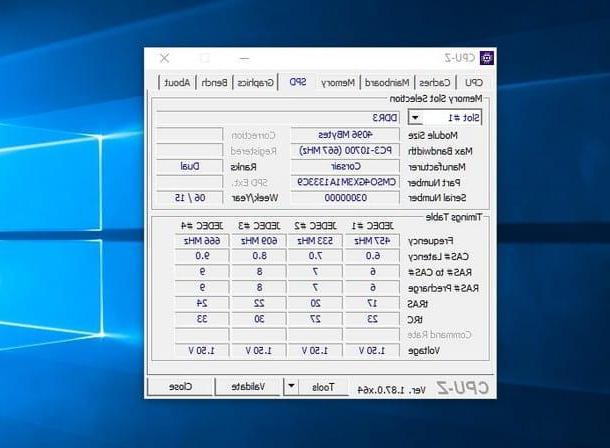This screenshot has height=448, width=610.
Task: Click the tRAS value 20
Action: [x=315, y=303]
